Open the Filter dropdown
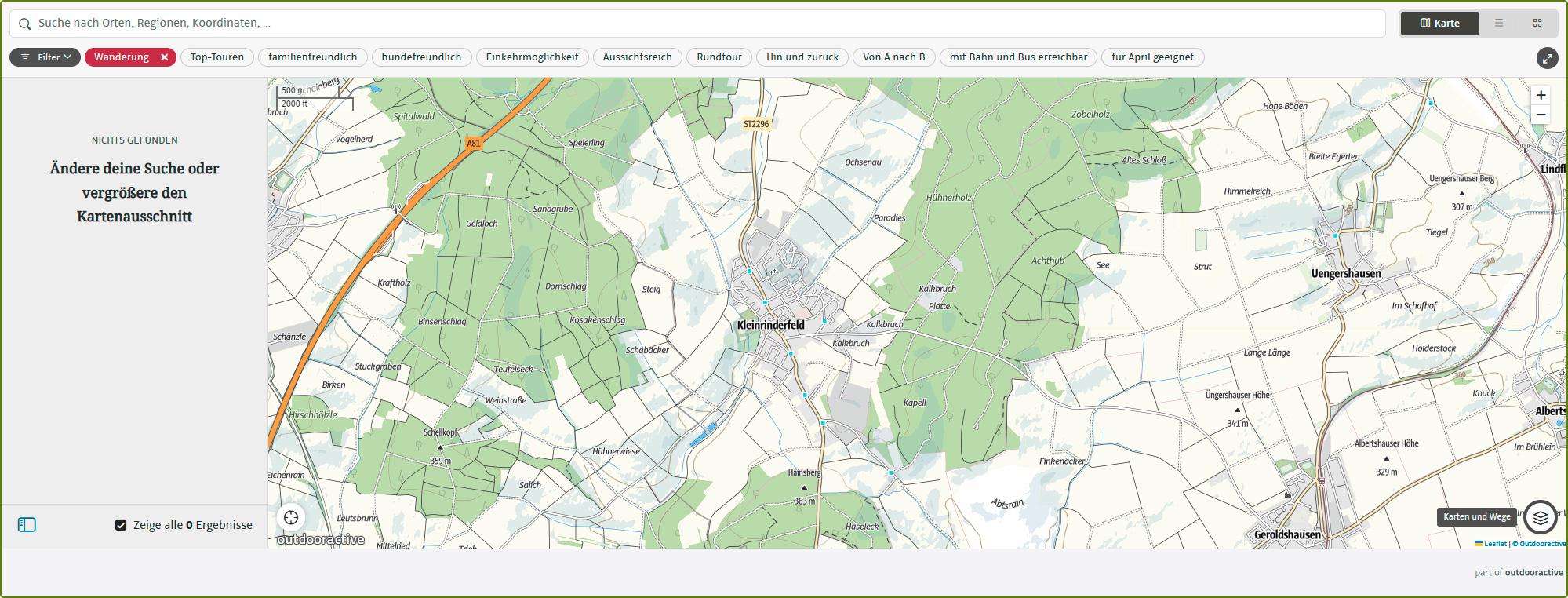Viewport: 1568px width, 598px height. point(45,57)
